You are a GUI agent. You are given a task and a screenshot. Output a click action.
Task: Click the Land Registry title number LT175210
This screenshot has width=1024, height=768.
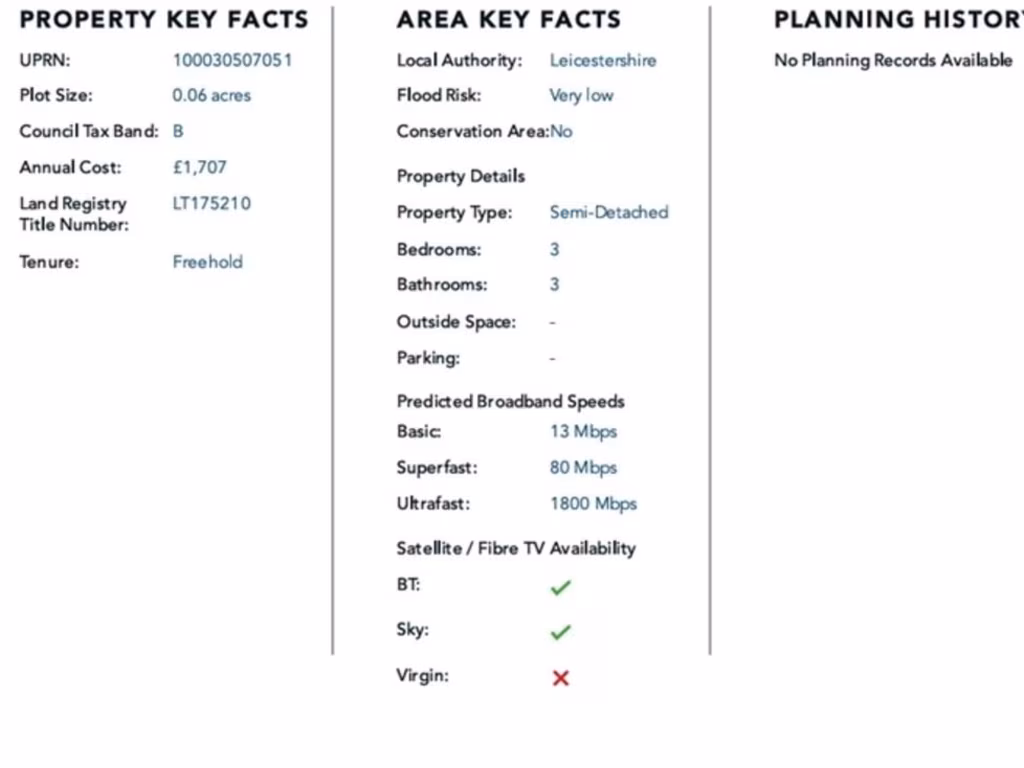click(x=211, y=204)
